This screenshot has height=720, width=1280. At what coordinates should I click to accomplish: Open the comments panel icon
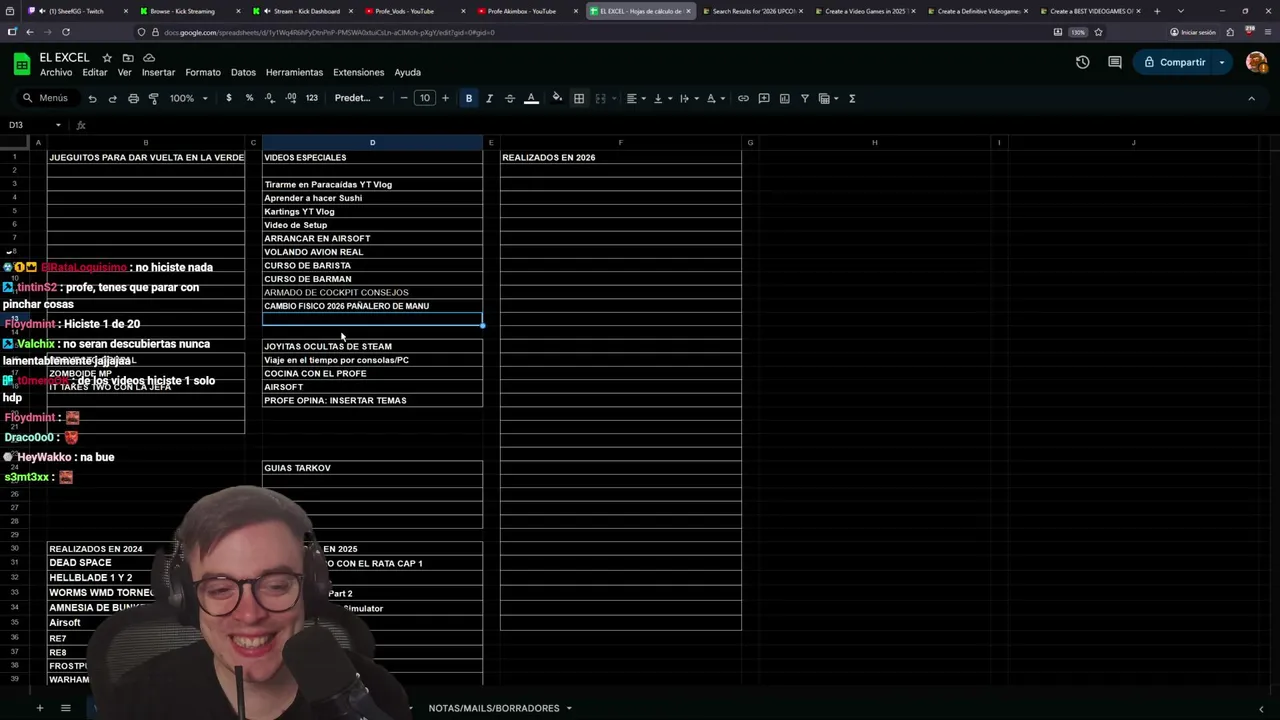click(1115, 62)
